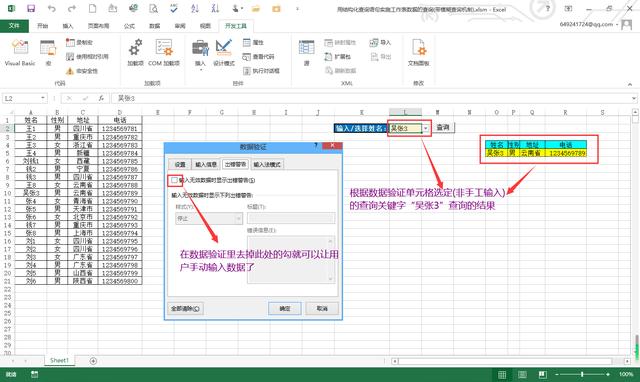Click the Name Box showing L2

(x=21, y=98)
